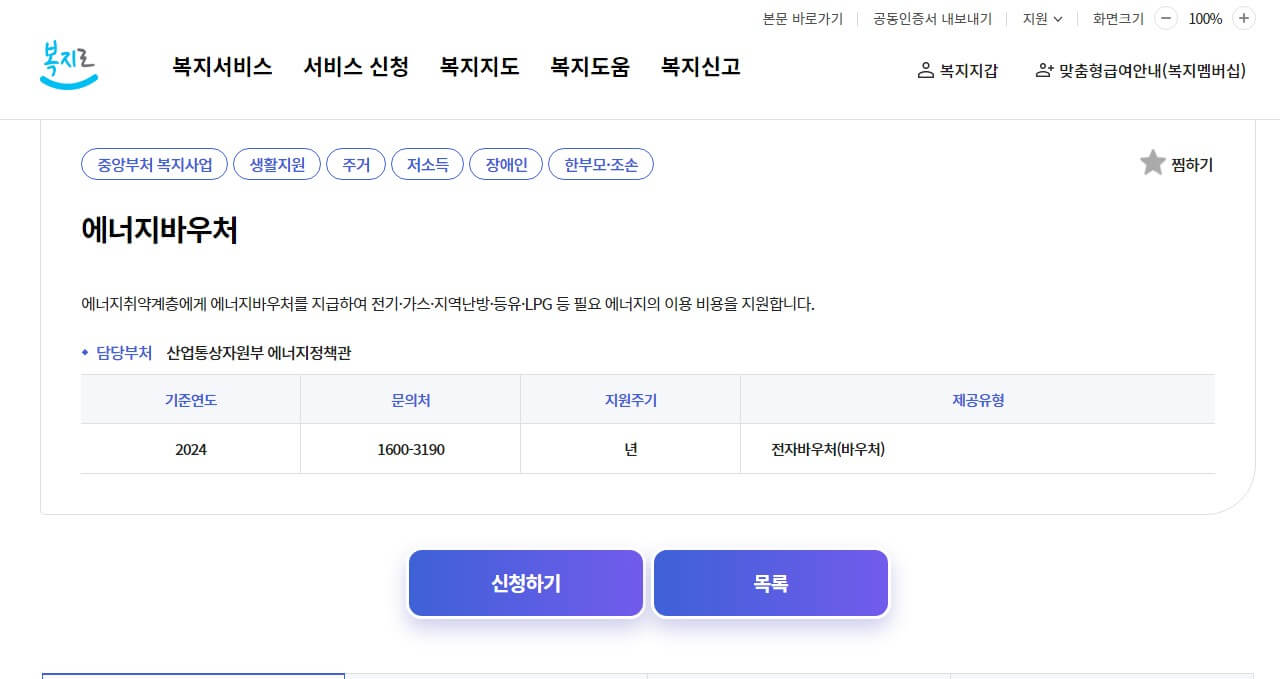Image resolution: width=1280 pixels, height=679 pixels.
Task: Open 복지지갑 via the person icon
Action: (x=927, y=71)
